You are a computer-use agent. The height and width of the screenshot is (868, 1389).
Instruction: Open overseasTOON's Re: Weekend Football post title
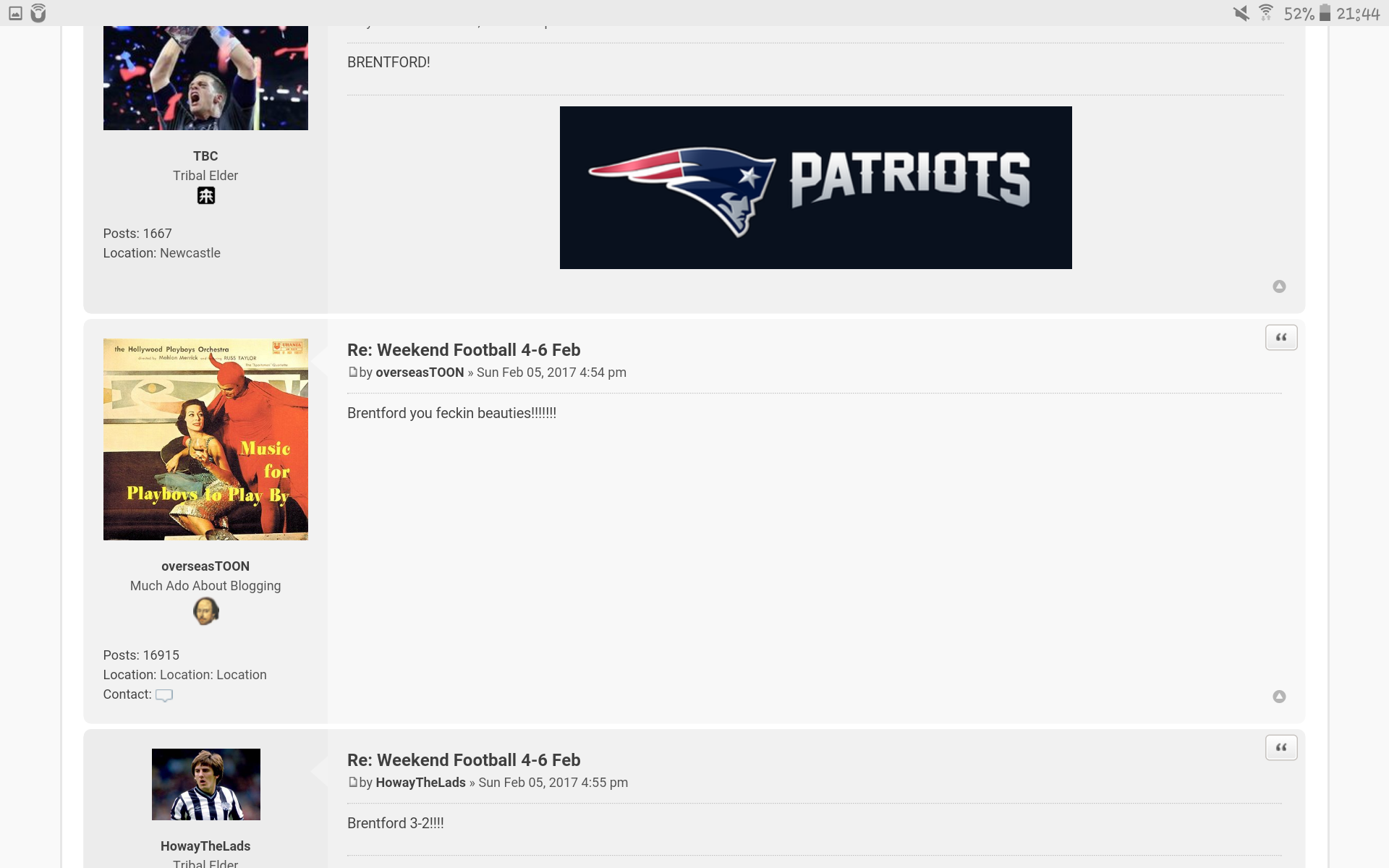tap(464, 350)
